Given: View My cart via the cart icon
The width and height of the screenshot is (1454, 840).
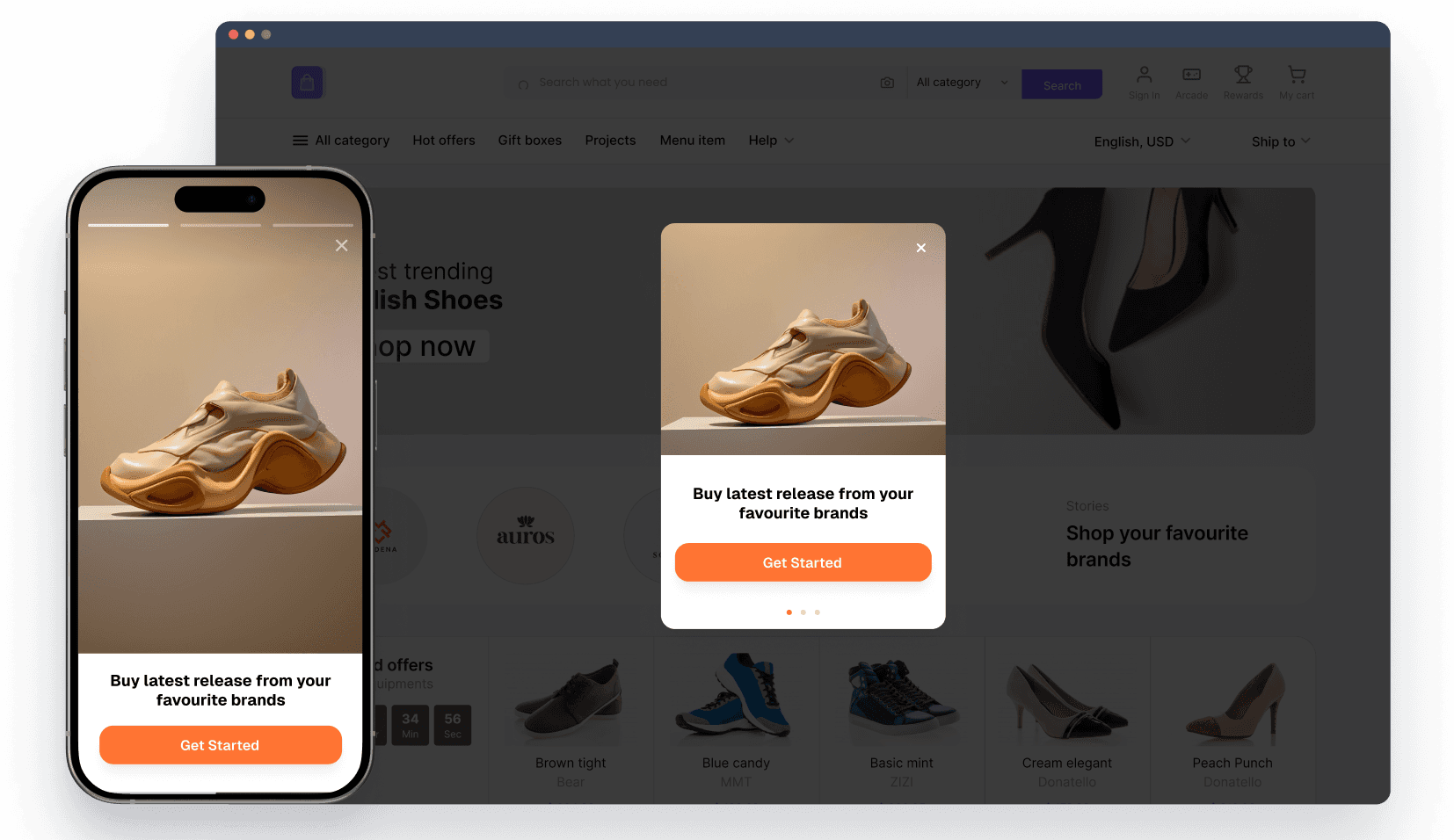Looking at the screenshot, I should point(1297,76).
